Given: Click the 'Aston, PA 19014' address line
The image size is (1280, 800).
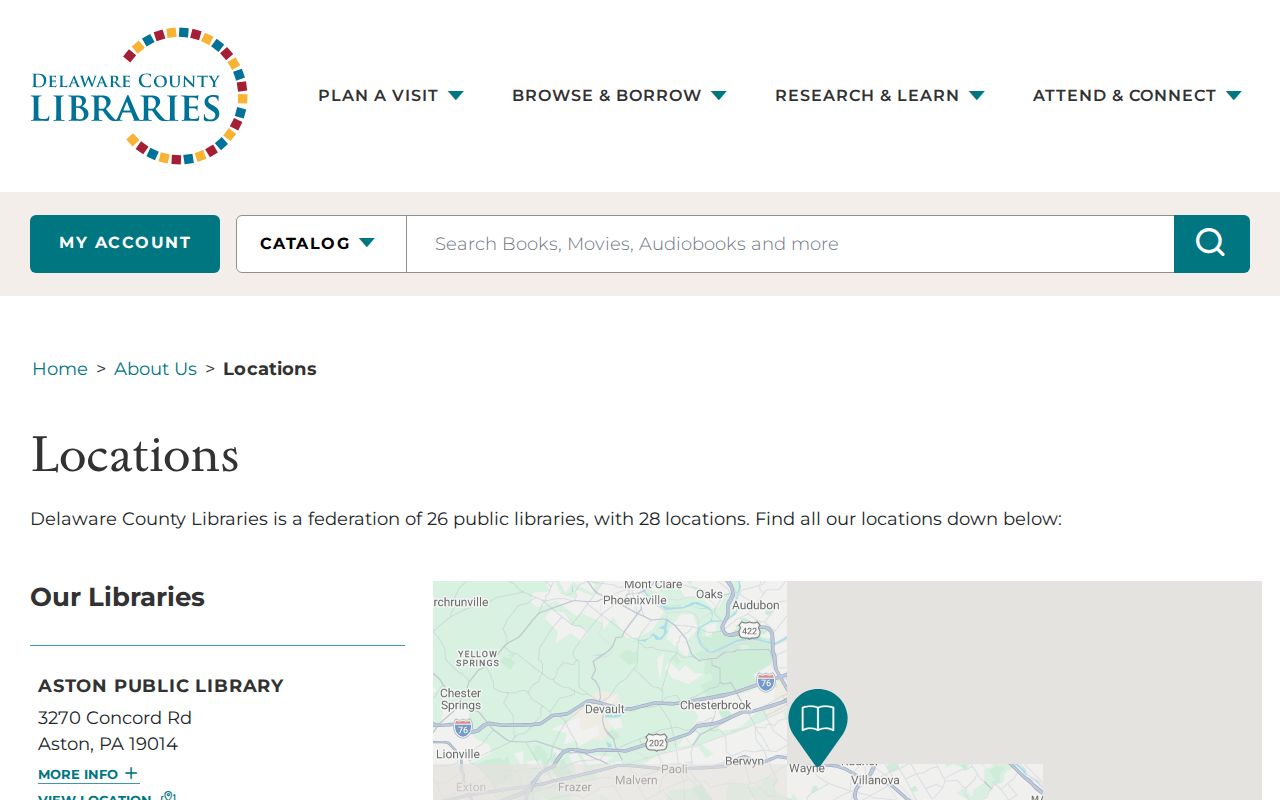Looking at the screenshot, I should coord(108,744).
